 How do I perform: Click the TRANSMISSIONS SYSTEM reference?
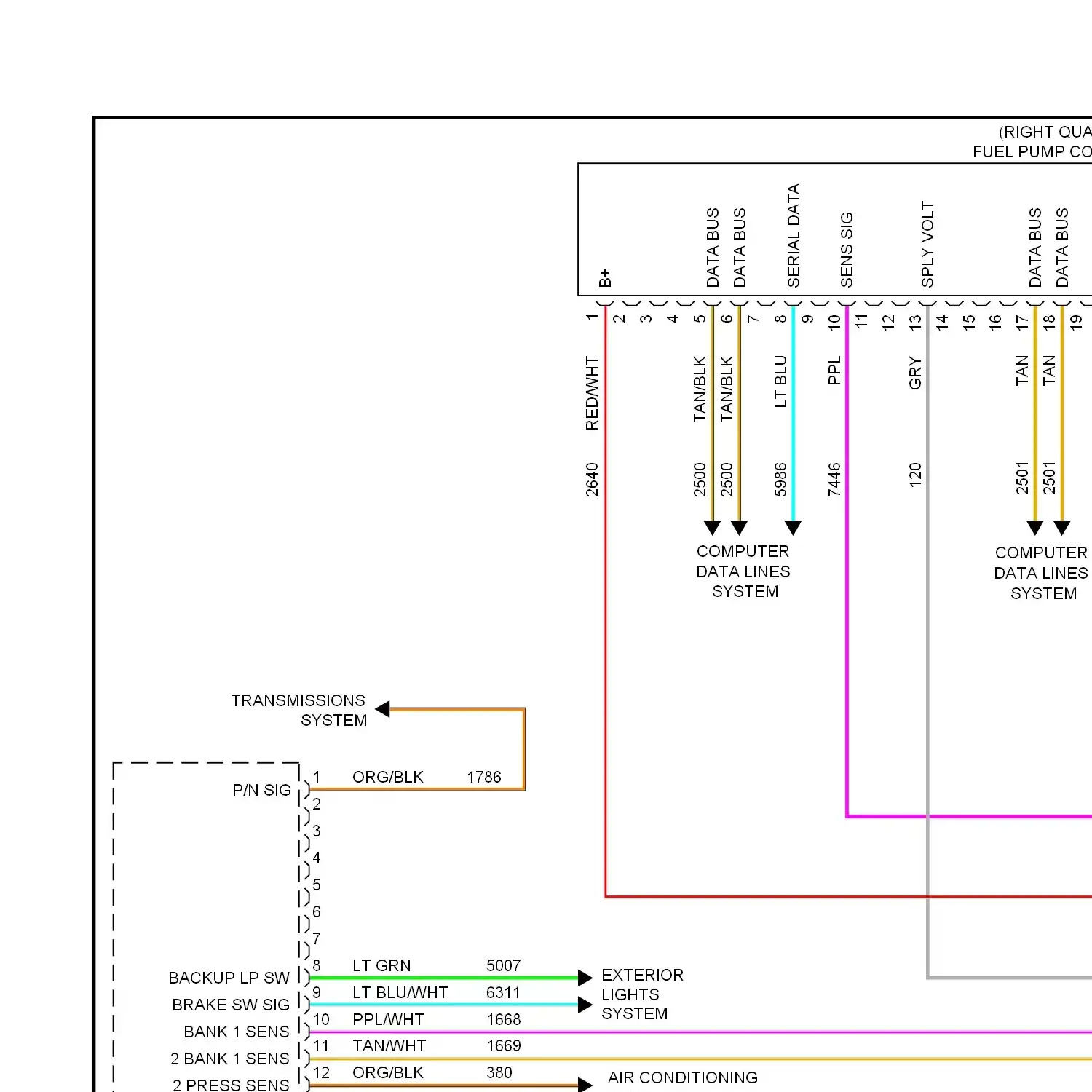click(x=298, y=711)
